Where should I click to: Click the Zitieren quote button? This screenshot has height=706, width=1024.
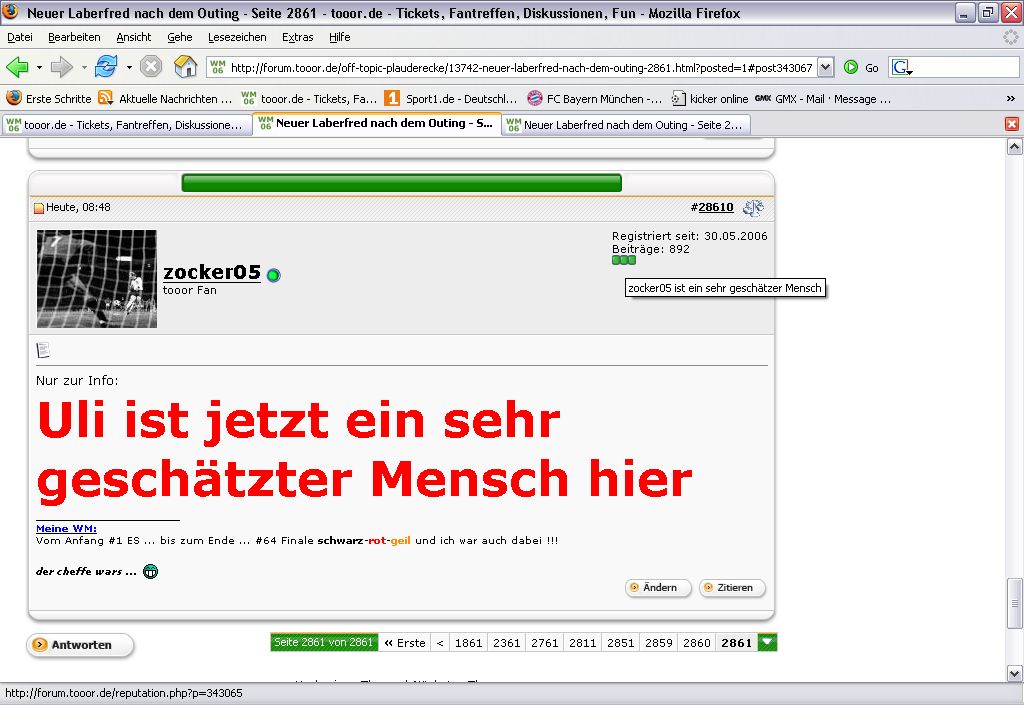[x=732, y=588]
